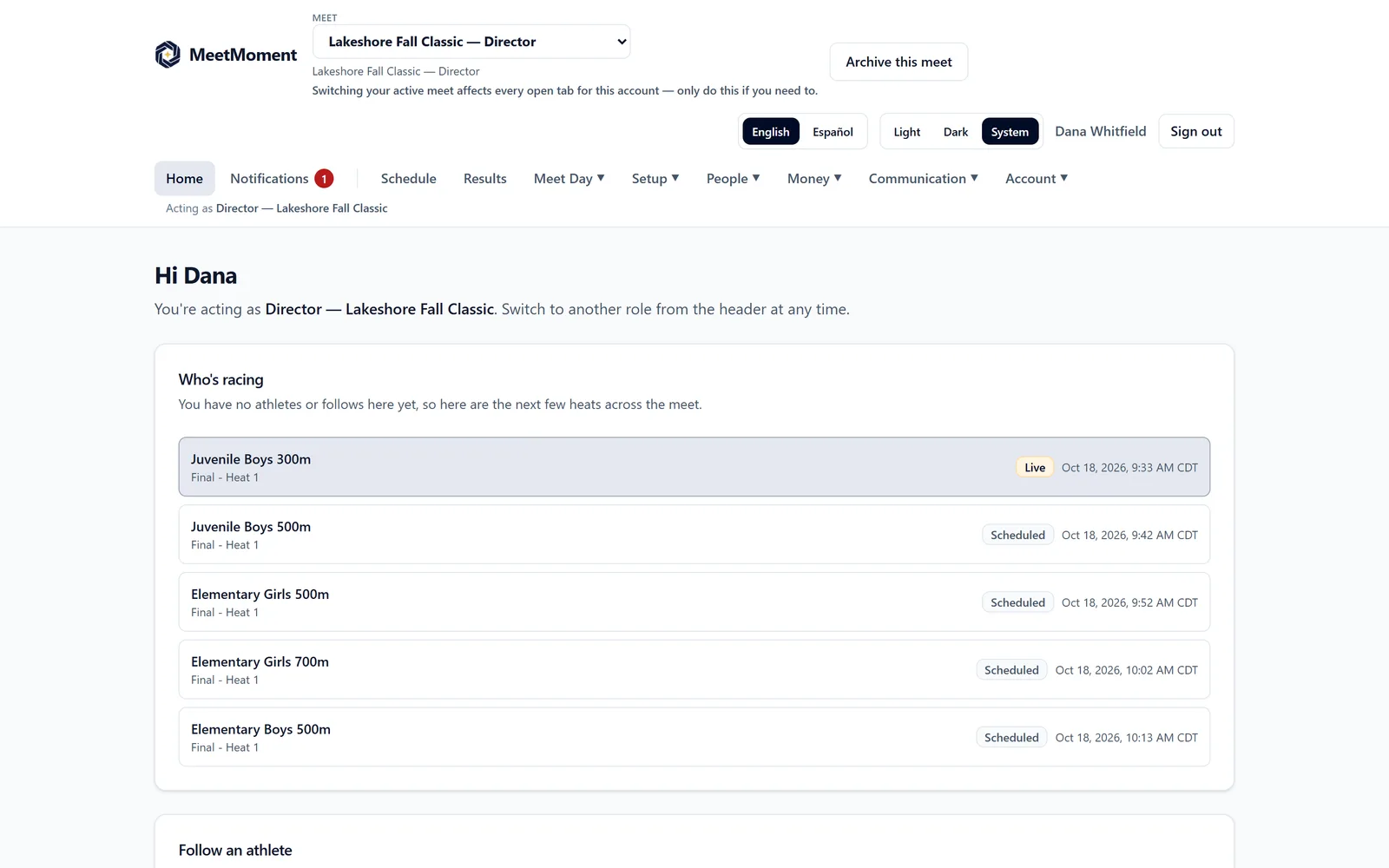
Task: Select the Dark theme option
Action: click(x=956, y=132)
